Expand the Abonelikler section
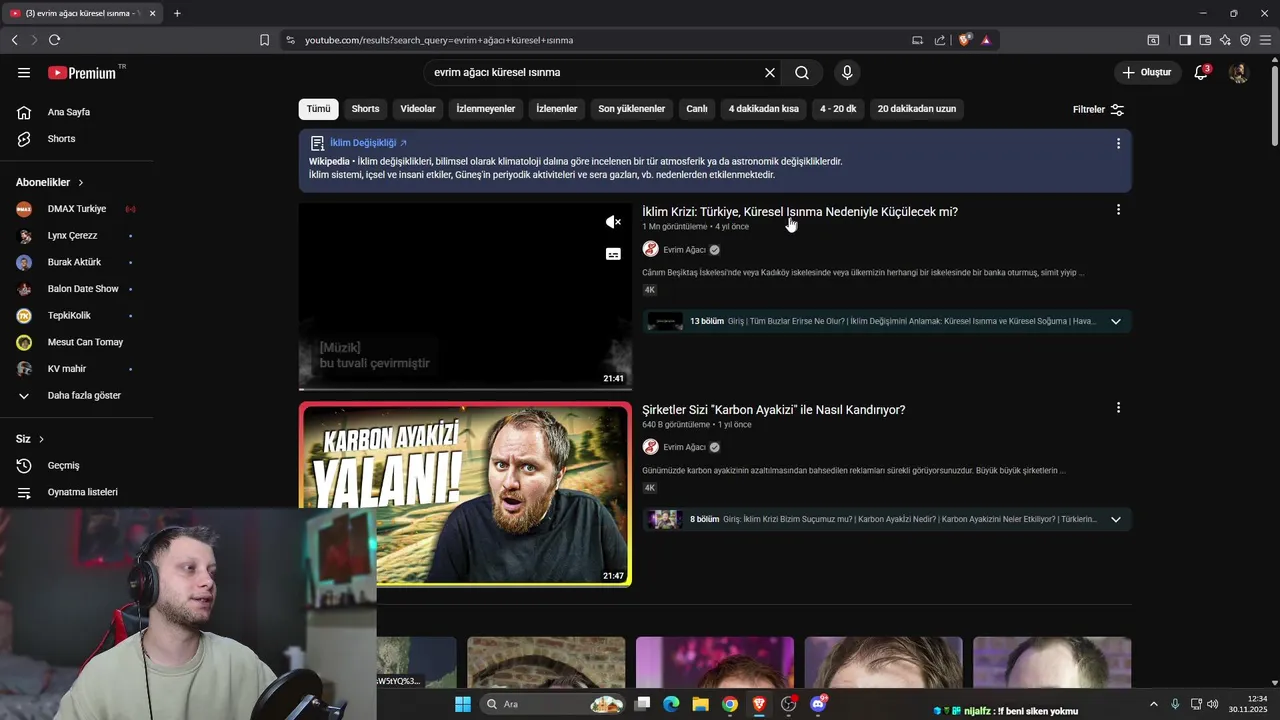The width and height of the screenshot is (1280, 720). point(50,182)
